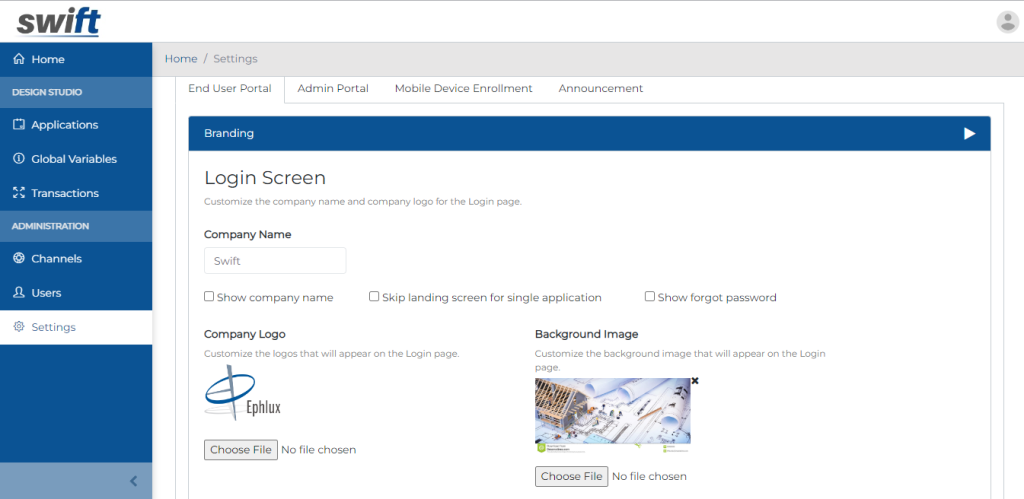Select the Transactions icon in sidebar

pyautogui.click(x=18, y=193)
